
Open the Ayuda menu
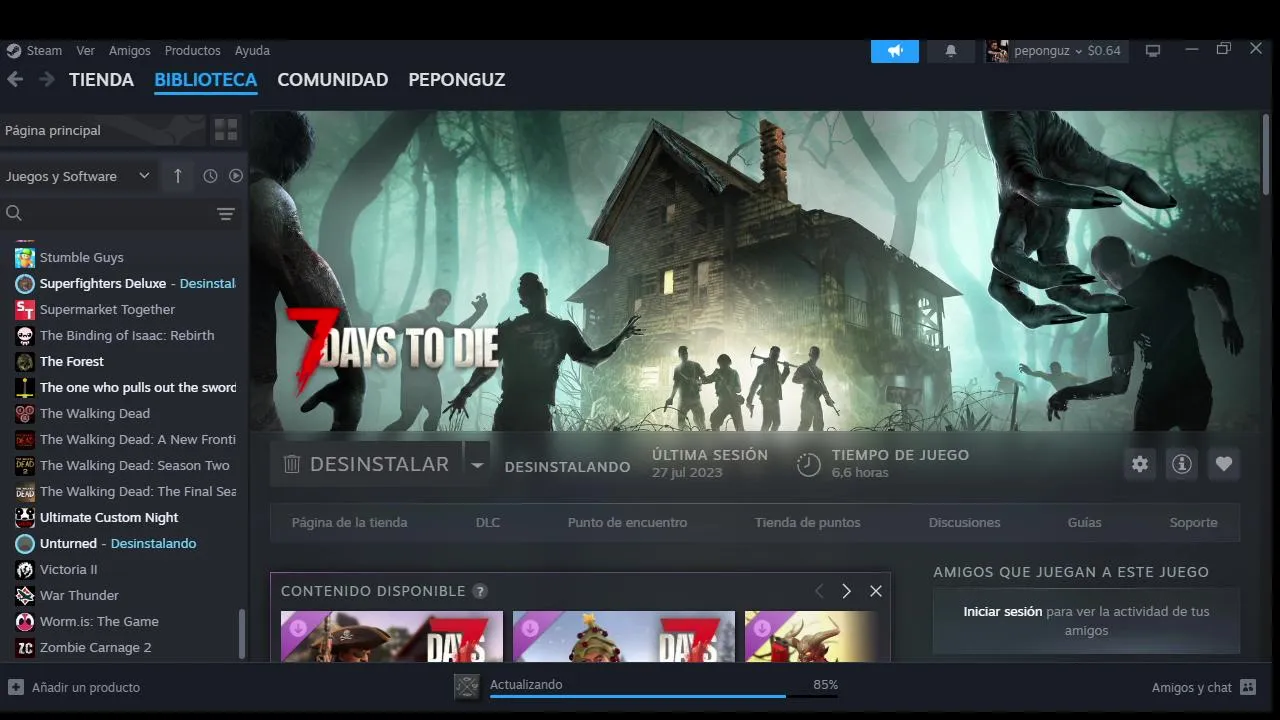point(252,50)
